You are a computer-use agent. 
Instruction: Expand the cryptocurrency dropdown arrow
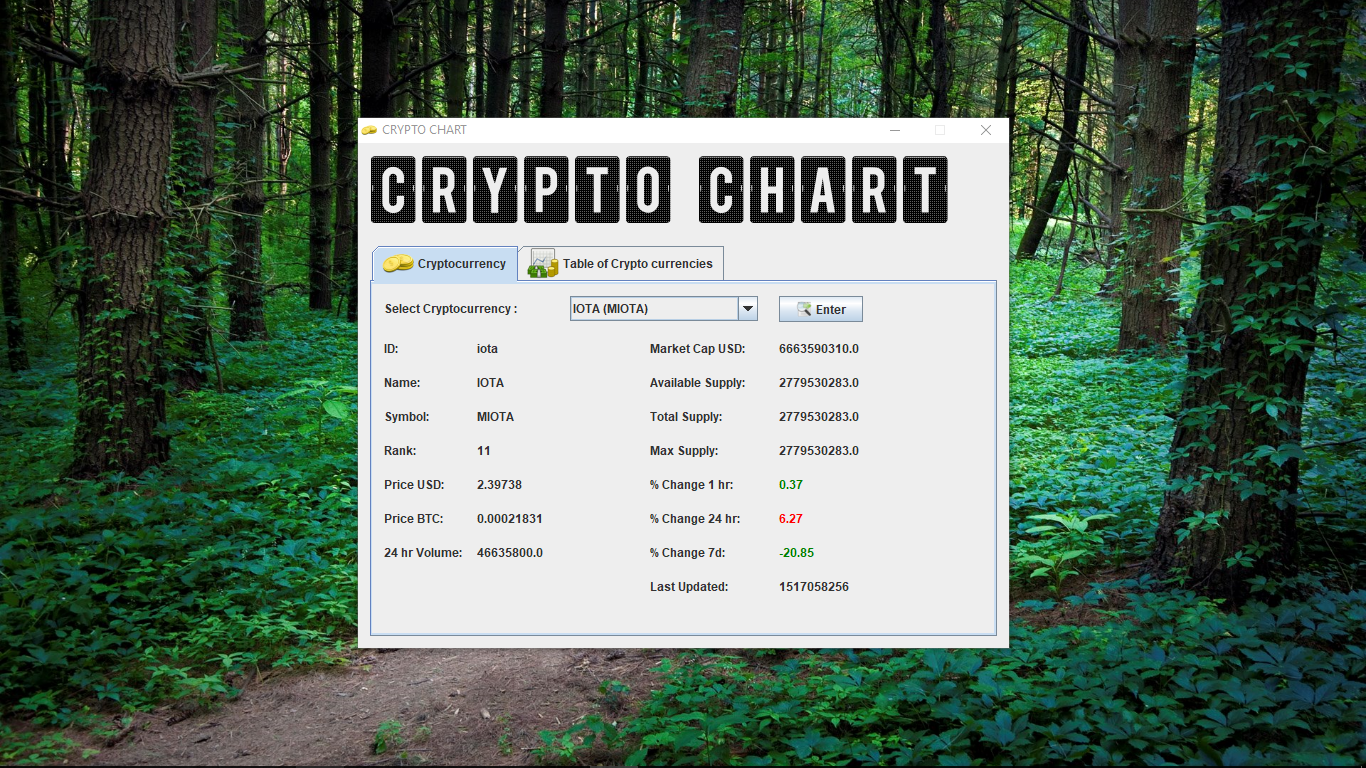click(x=747, y=309)
